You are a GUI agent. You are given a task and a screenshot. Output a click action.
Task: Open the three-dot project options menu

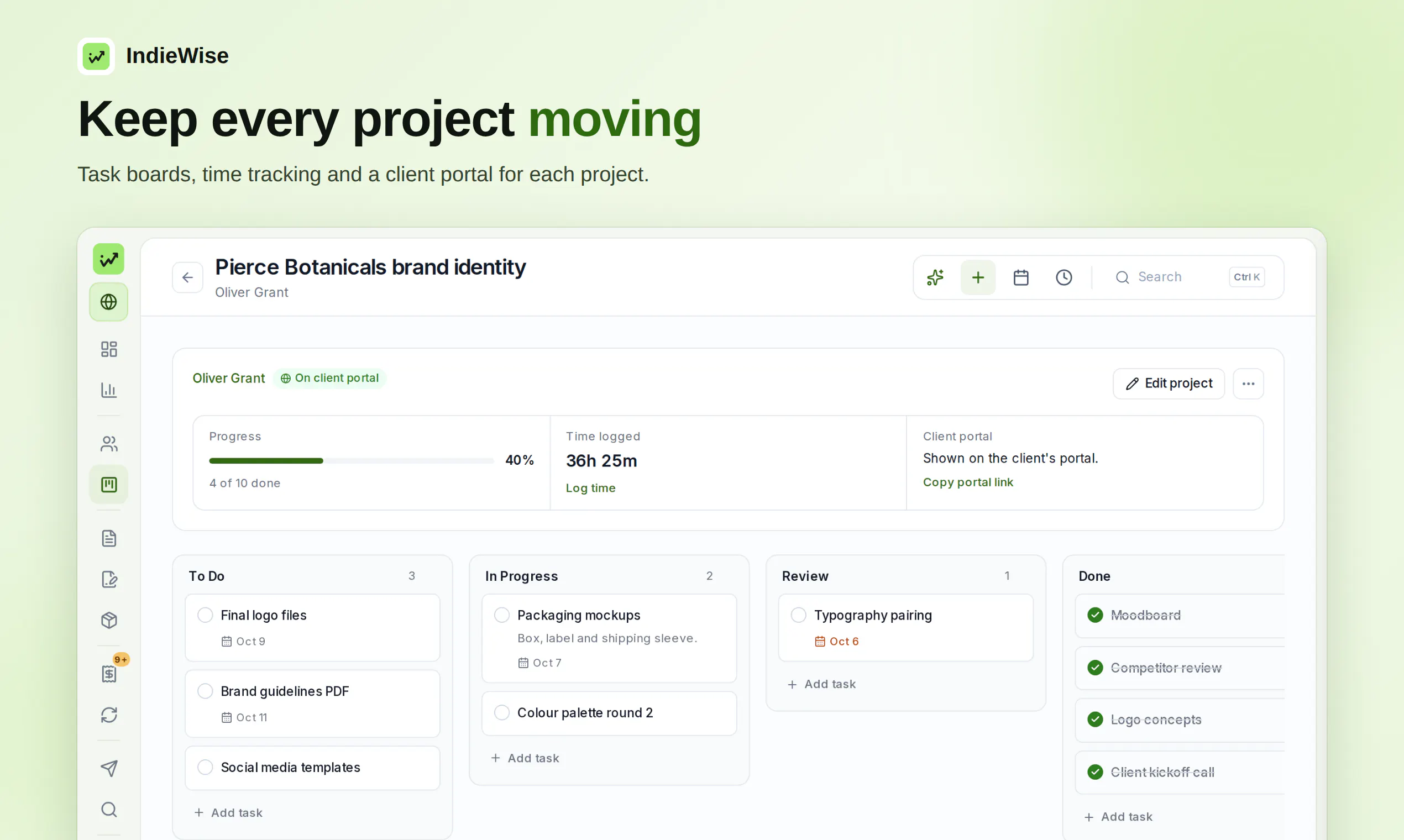pyautogui.click(x=1248, y=384)
